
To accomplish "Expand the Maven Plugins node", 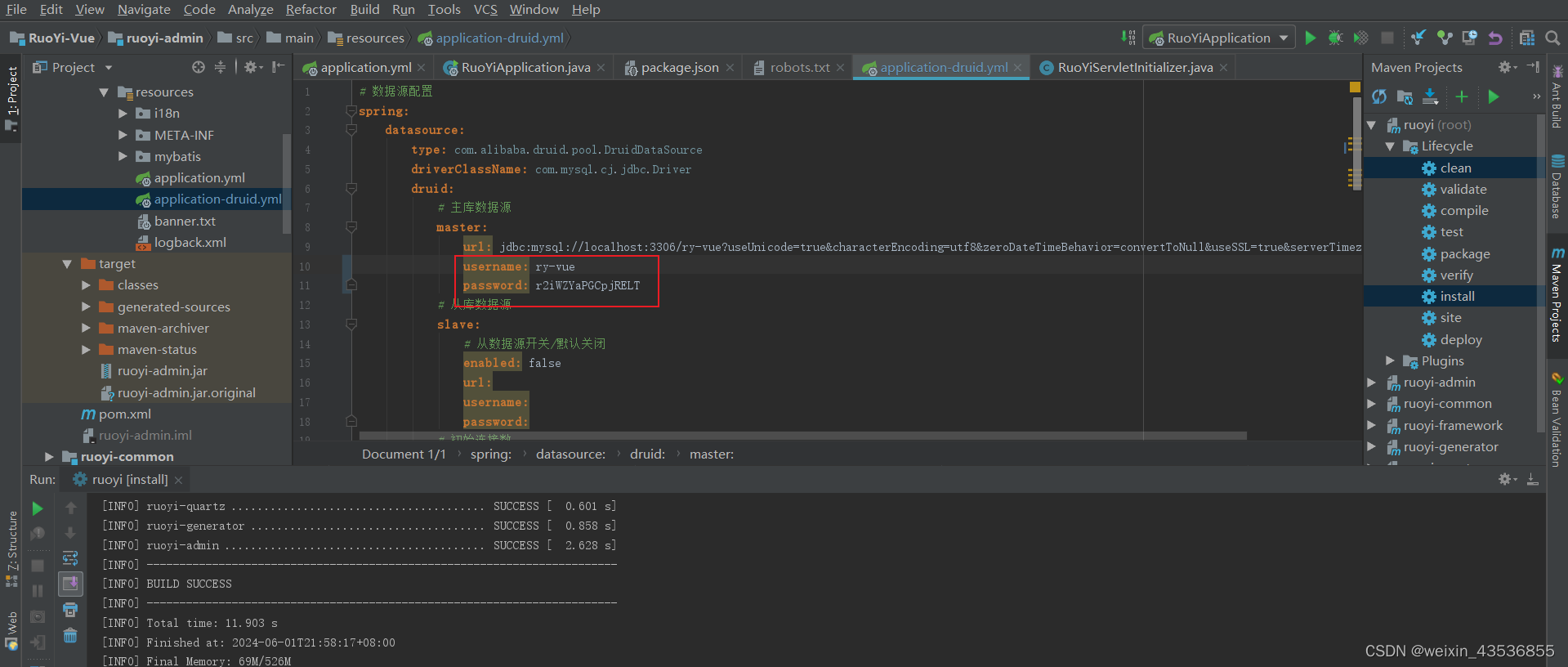I will pyautogui.click(x=1390, y=361).
